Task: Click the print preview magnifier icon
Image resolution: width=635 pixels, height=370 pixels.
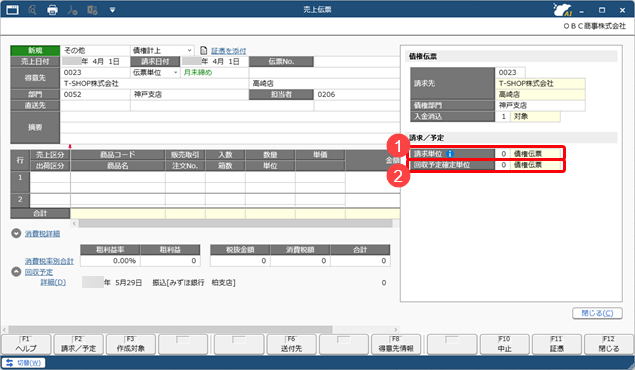Action: [32, 10]
